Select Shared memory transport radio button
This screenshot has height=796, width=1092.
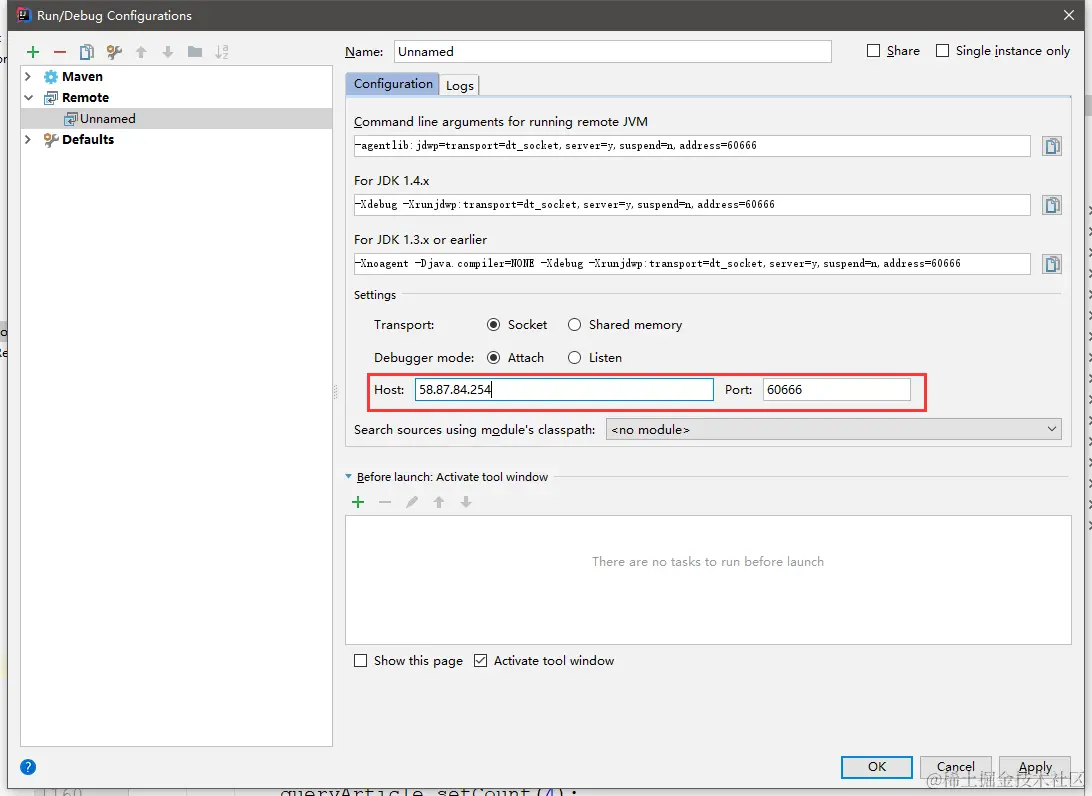(x=575, y=325)
